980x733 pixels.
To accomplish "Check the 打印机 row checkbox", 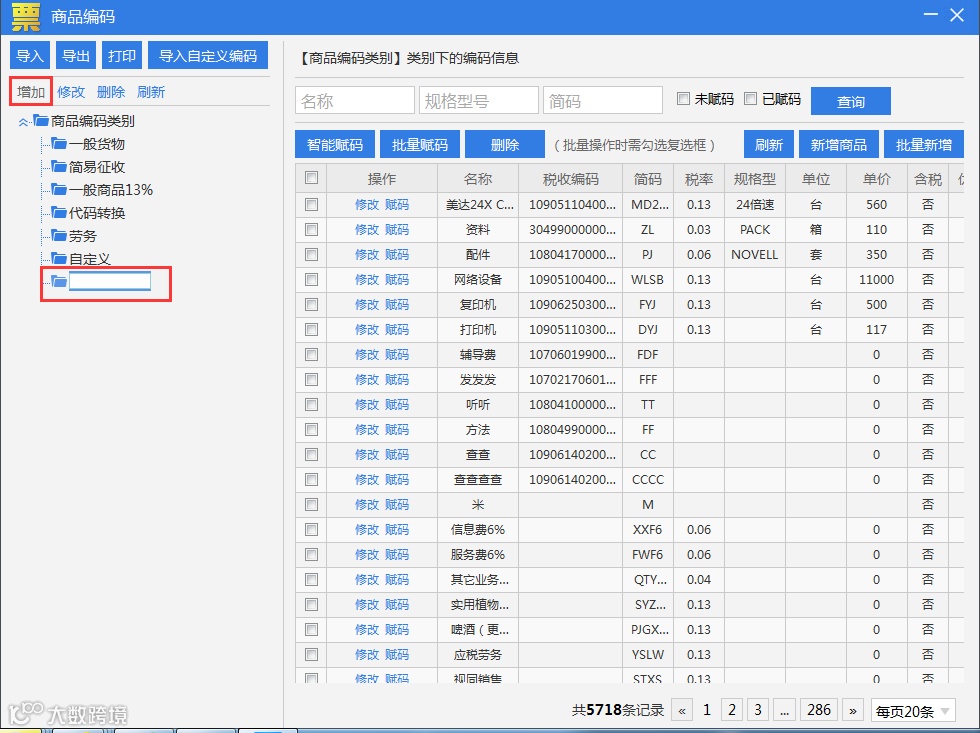I will (311, 329).
